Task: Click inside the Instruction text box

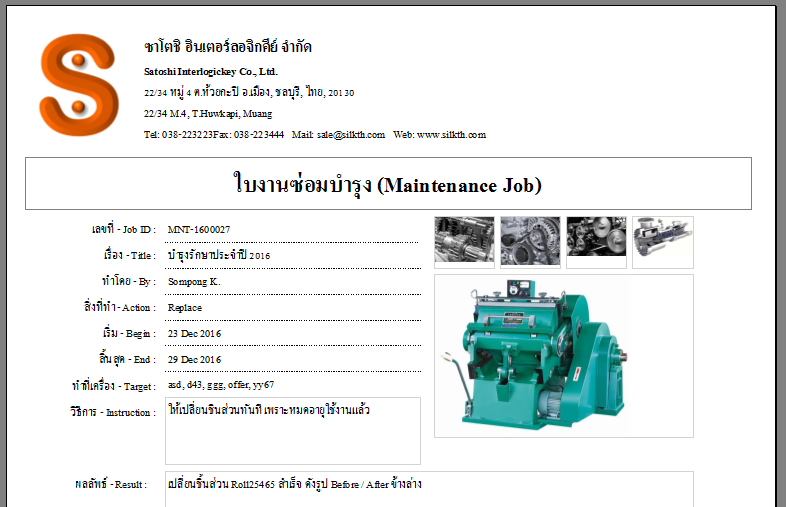Action: 293,431
